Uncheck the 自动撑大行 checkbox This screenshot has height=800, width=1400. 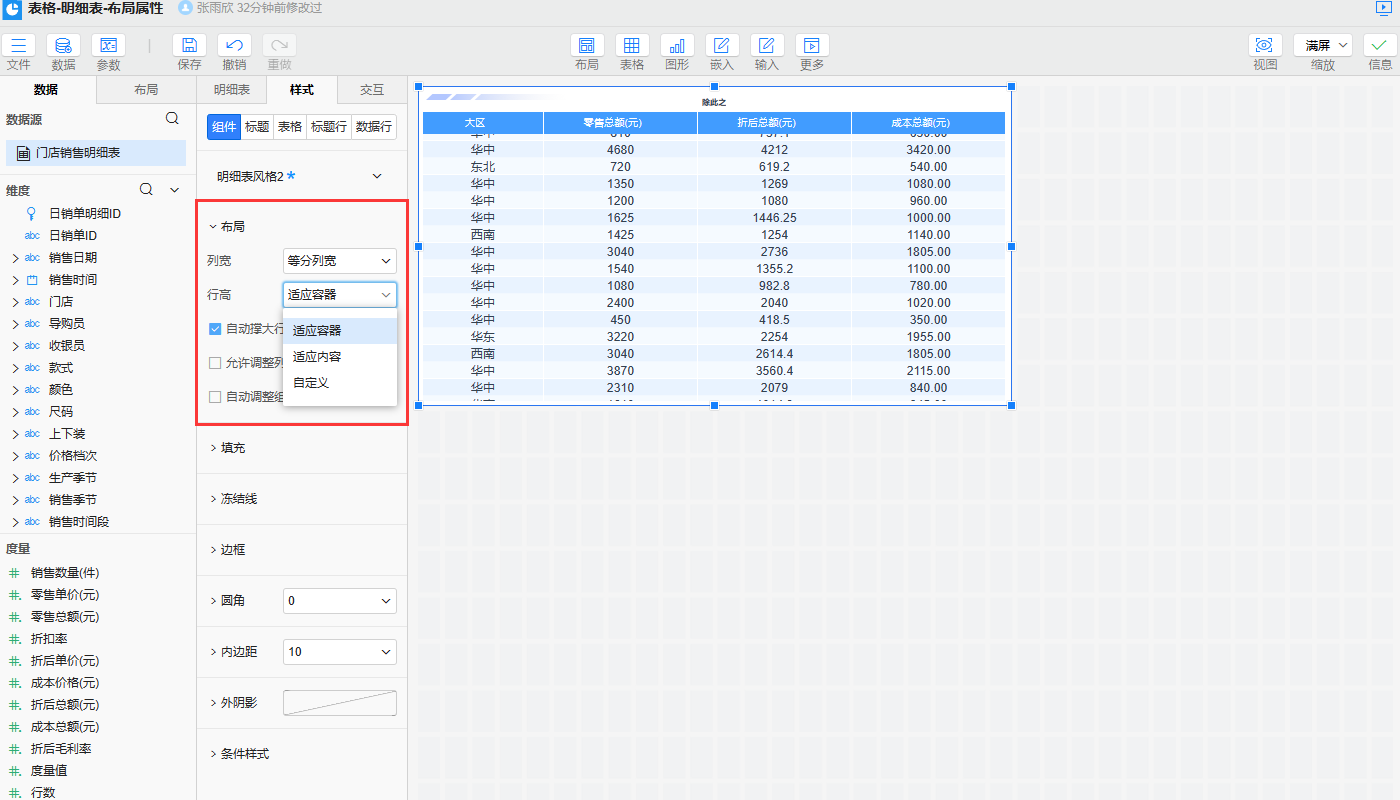coord(215,329)
